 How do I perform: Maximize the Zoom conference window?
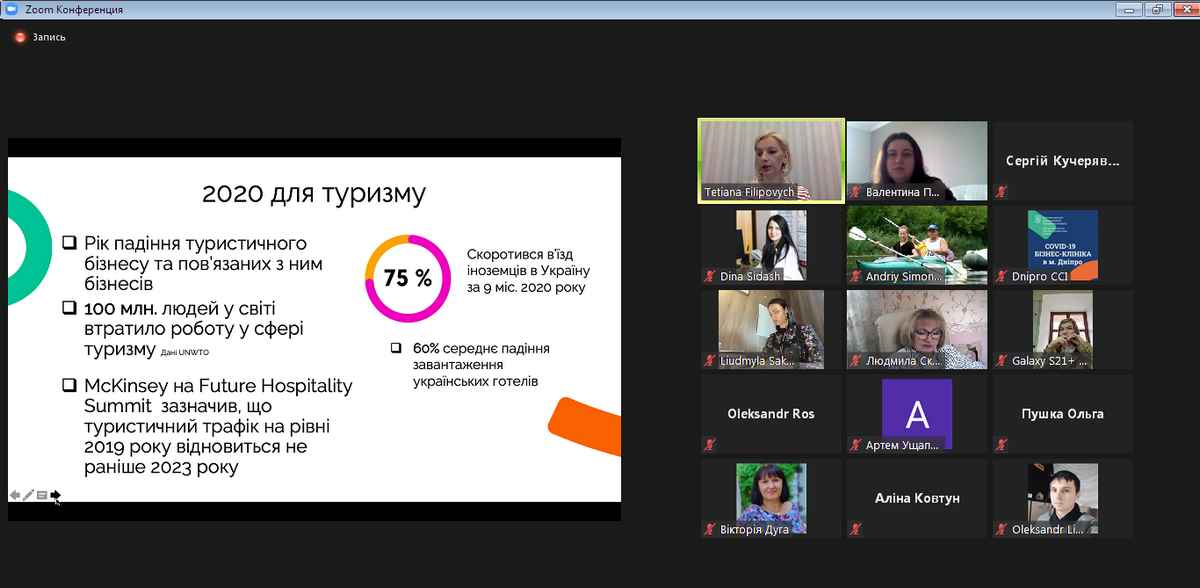(1155, 9)
